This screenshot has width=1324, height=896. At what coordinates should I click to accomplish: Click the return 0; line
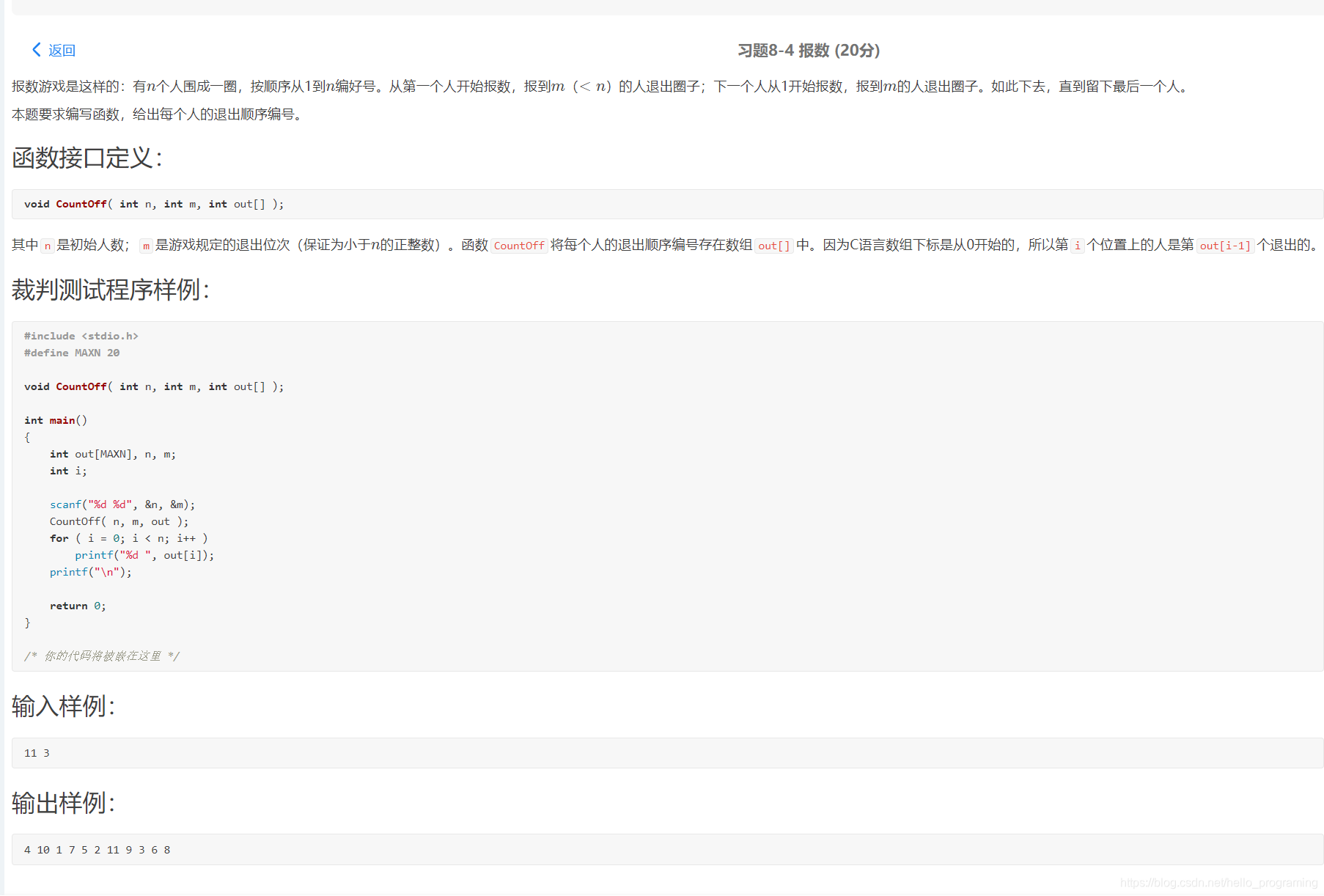tap(78, 606)
